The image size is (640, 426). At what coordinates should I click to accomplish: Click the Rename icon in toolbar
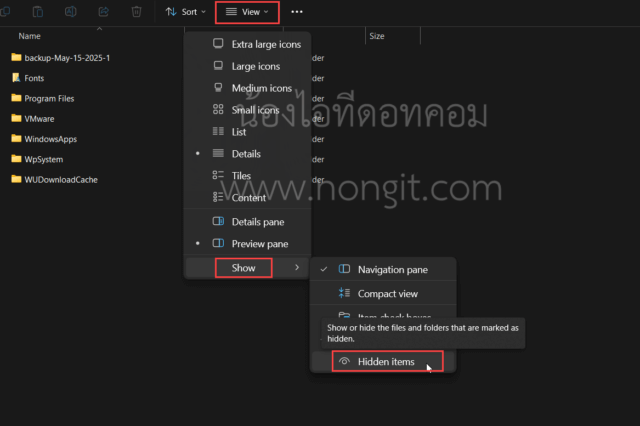click(71, 11)
